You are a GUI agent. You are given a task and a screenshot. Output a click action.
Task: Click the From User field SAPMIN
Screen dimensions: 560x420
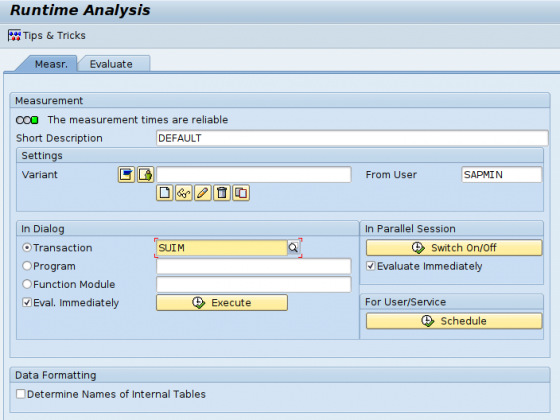[x=501, y=175]
